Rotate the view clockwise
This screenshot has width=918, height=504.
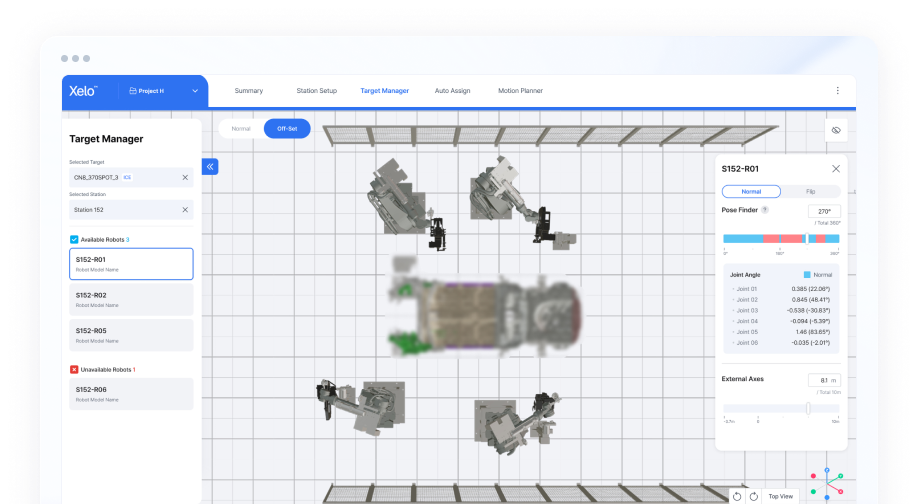pos(753,496)
